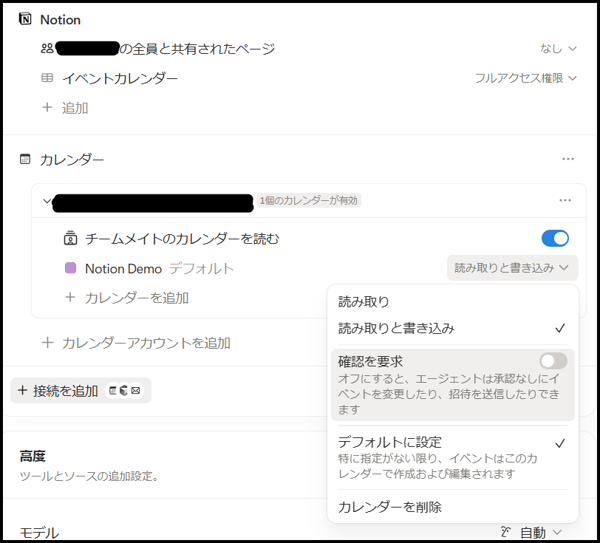The height and width of the screenshot is (543, 600).
Task: Collapse the calendar account section with the chevron
Action: pos(47,201)
